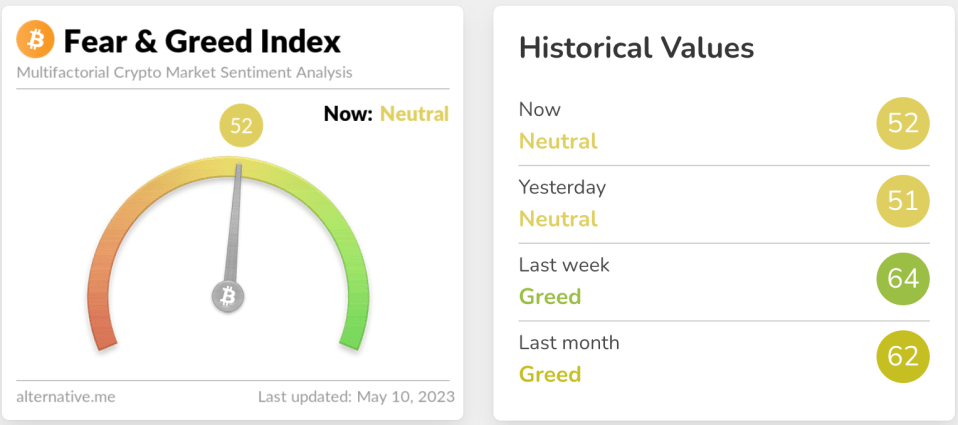Click the Greed label under Last week

(549, 297)
